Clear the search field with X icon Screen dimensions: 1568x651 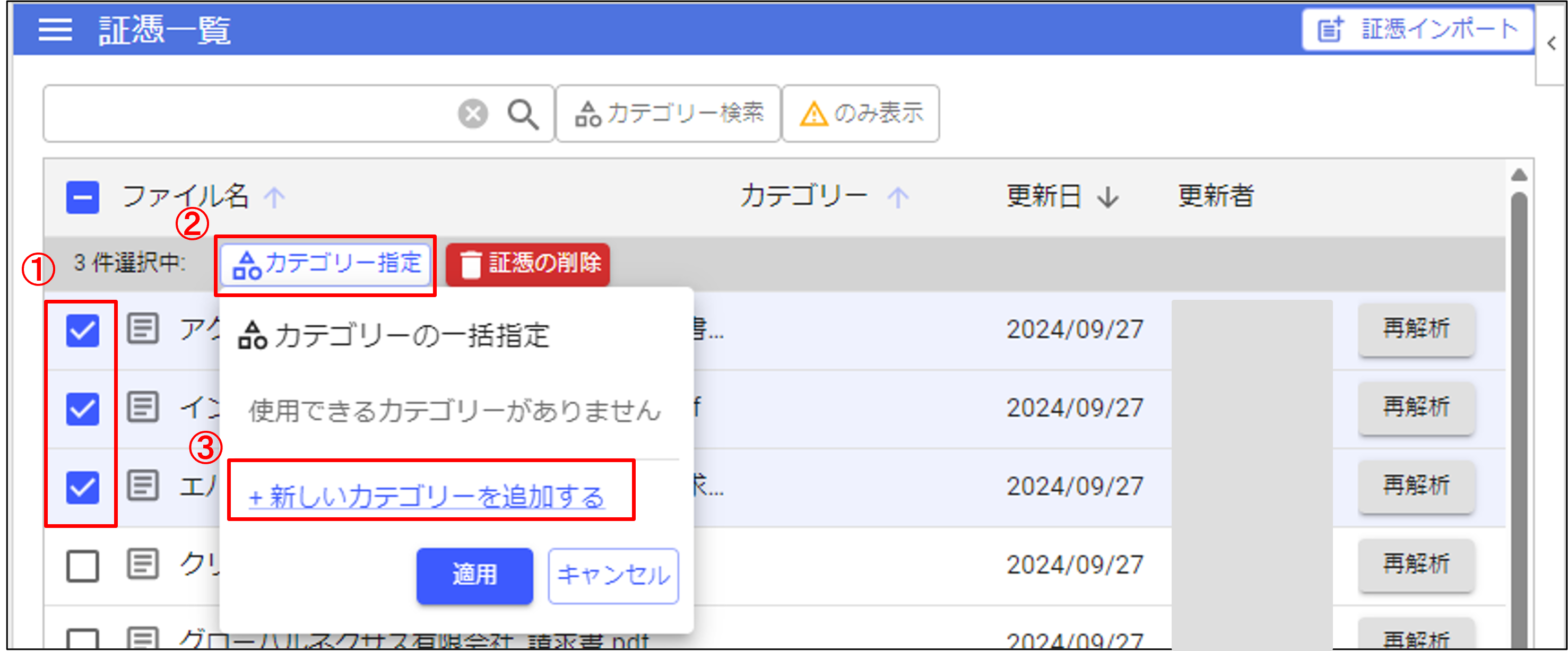pos(473,114)
